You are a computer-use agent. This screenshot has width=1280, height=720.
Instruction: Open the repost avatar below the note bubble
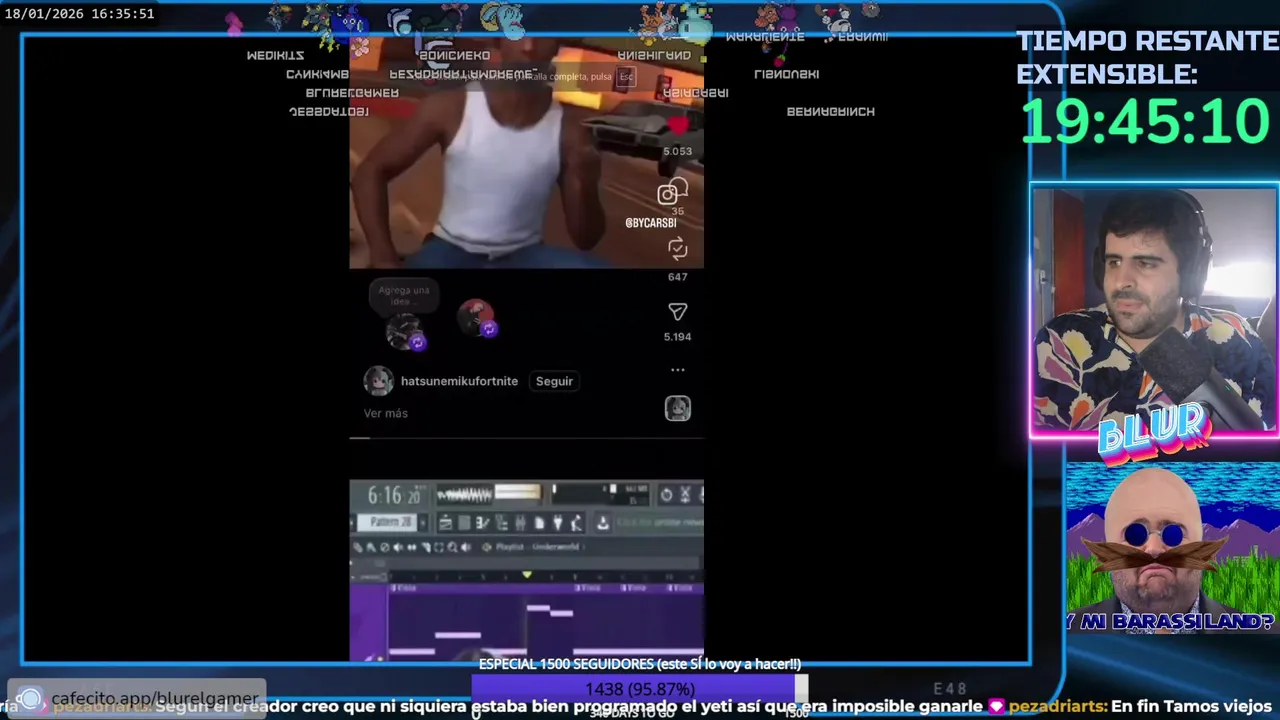(405, 332)
